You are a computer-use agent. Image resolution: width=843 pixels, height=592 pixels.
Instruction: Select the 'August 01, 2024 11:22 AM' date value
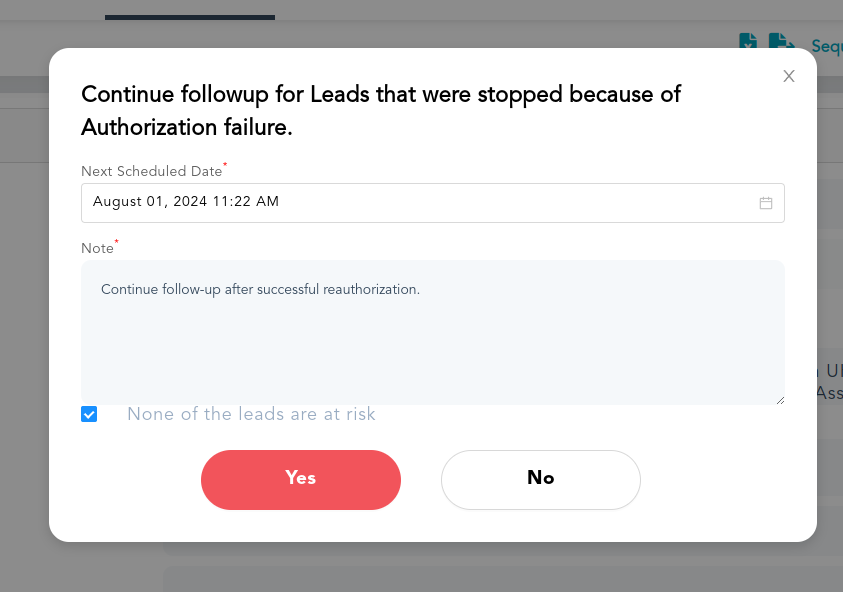pyautogui.click(x=186, y=202)
